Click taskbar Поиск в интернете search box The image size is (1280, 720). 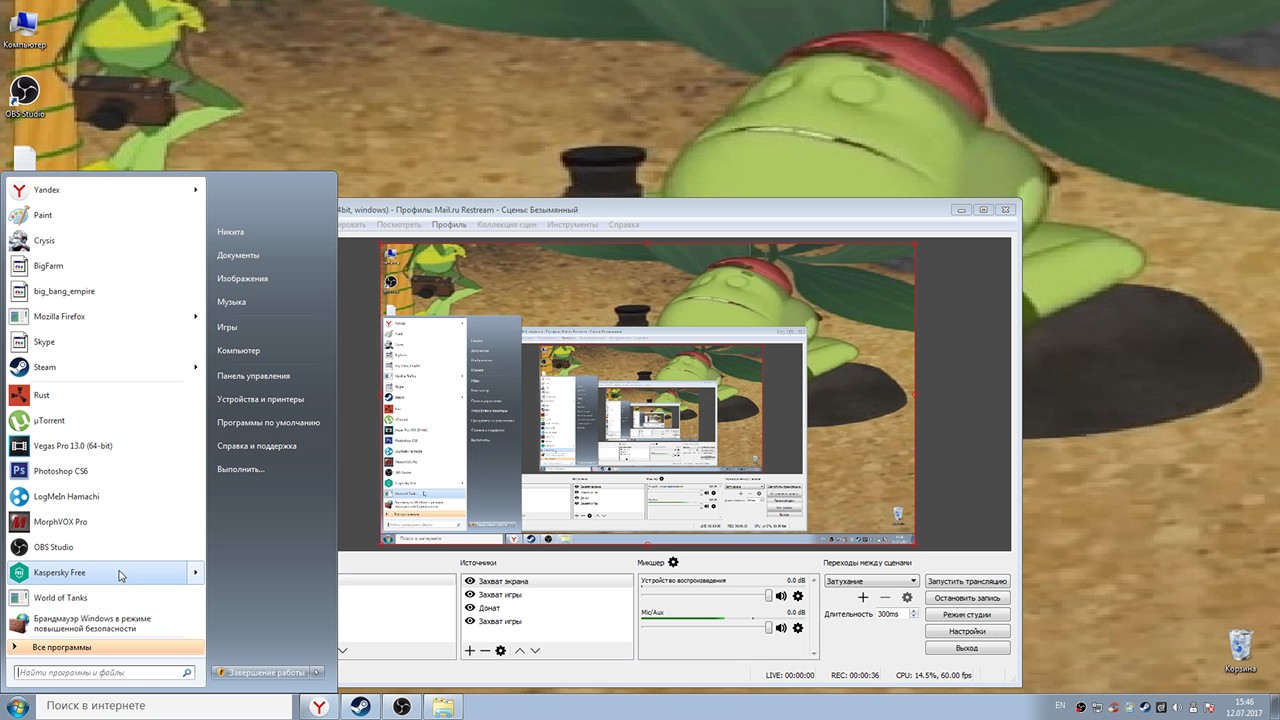[x=166, y=706]
